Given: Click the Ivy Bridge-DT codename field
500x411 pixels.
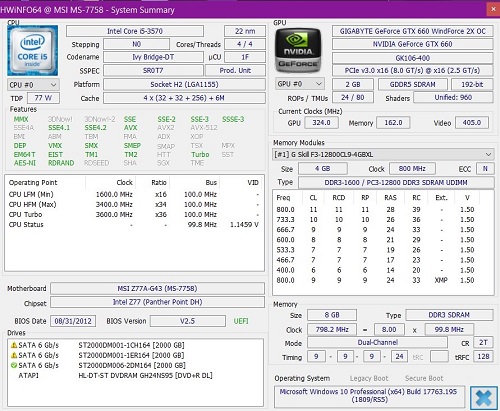Looking at the screenshot, I should click(153, 57).
